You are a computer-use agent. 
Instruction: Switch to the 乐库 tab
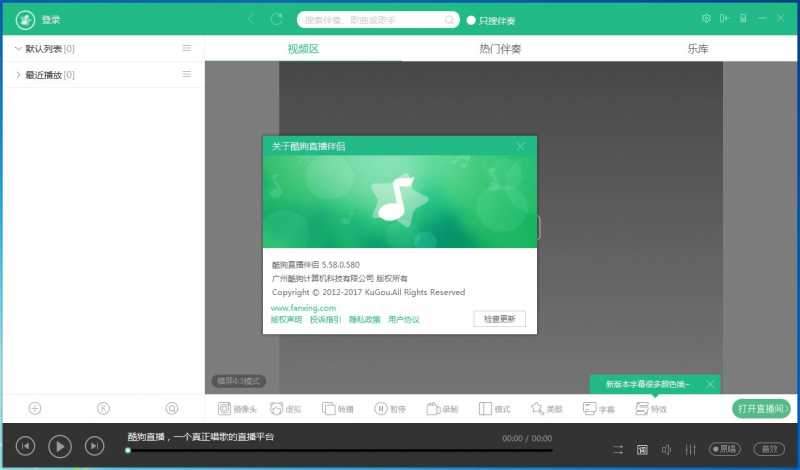[x=697, y=49]
